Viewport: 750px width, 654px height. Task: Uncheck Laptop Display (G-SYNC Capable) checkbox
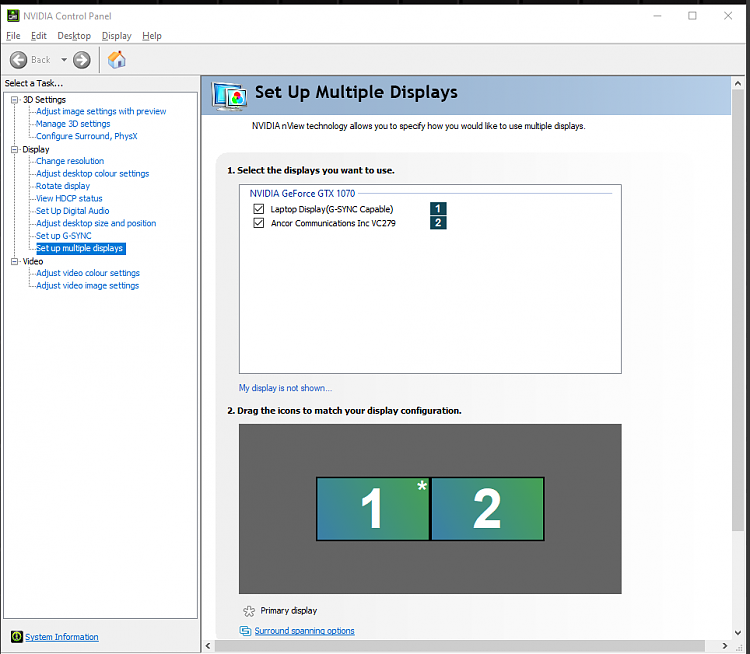pos(258,209)
